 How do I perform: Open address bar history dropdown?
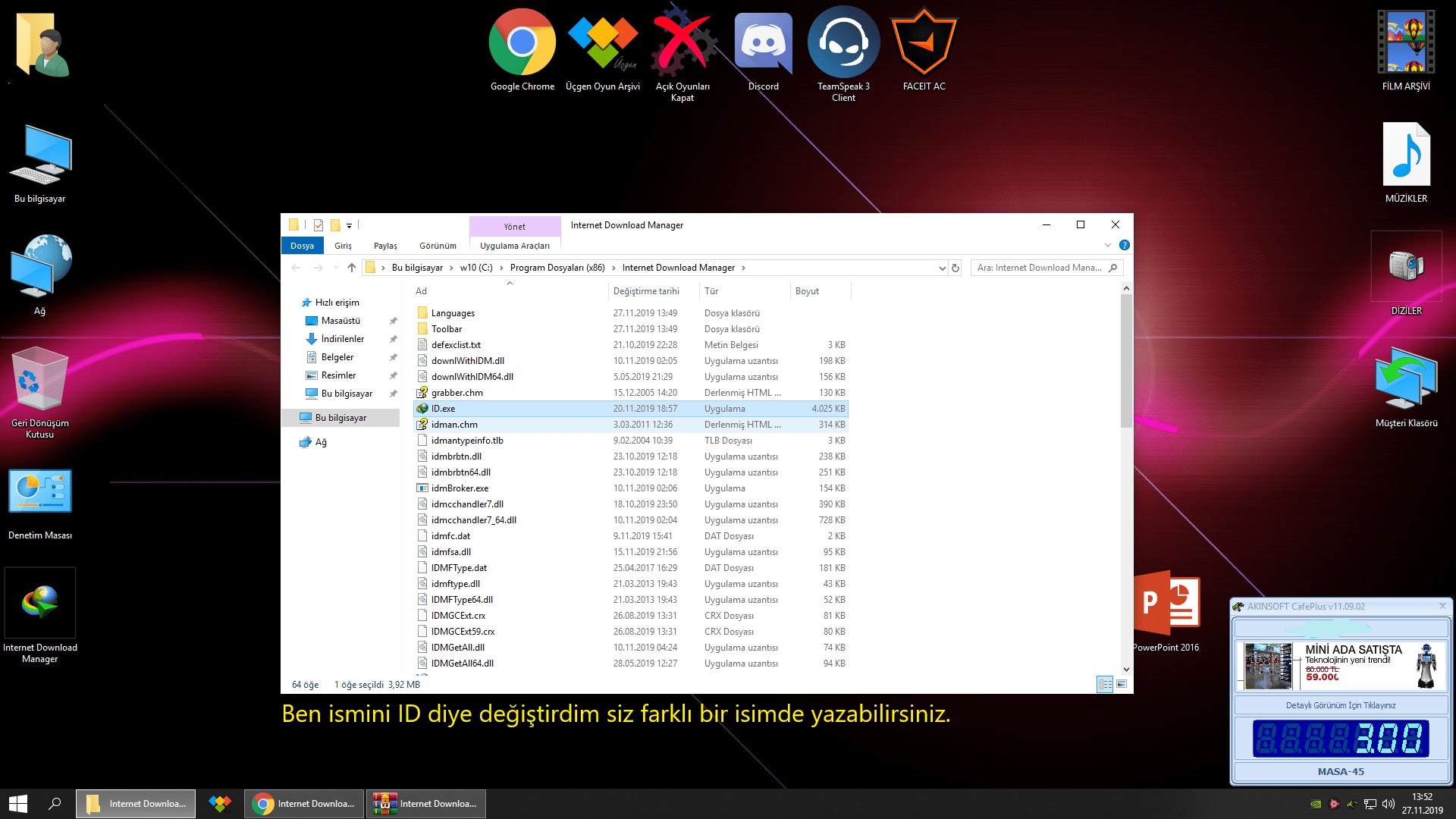pyautogui.click(x=942, y=268)
